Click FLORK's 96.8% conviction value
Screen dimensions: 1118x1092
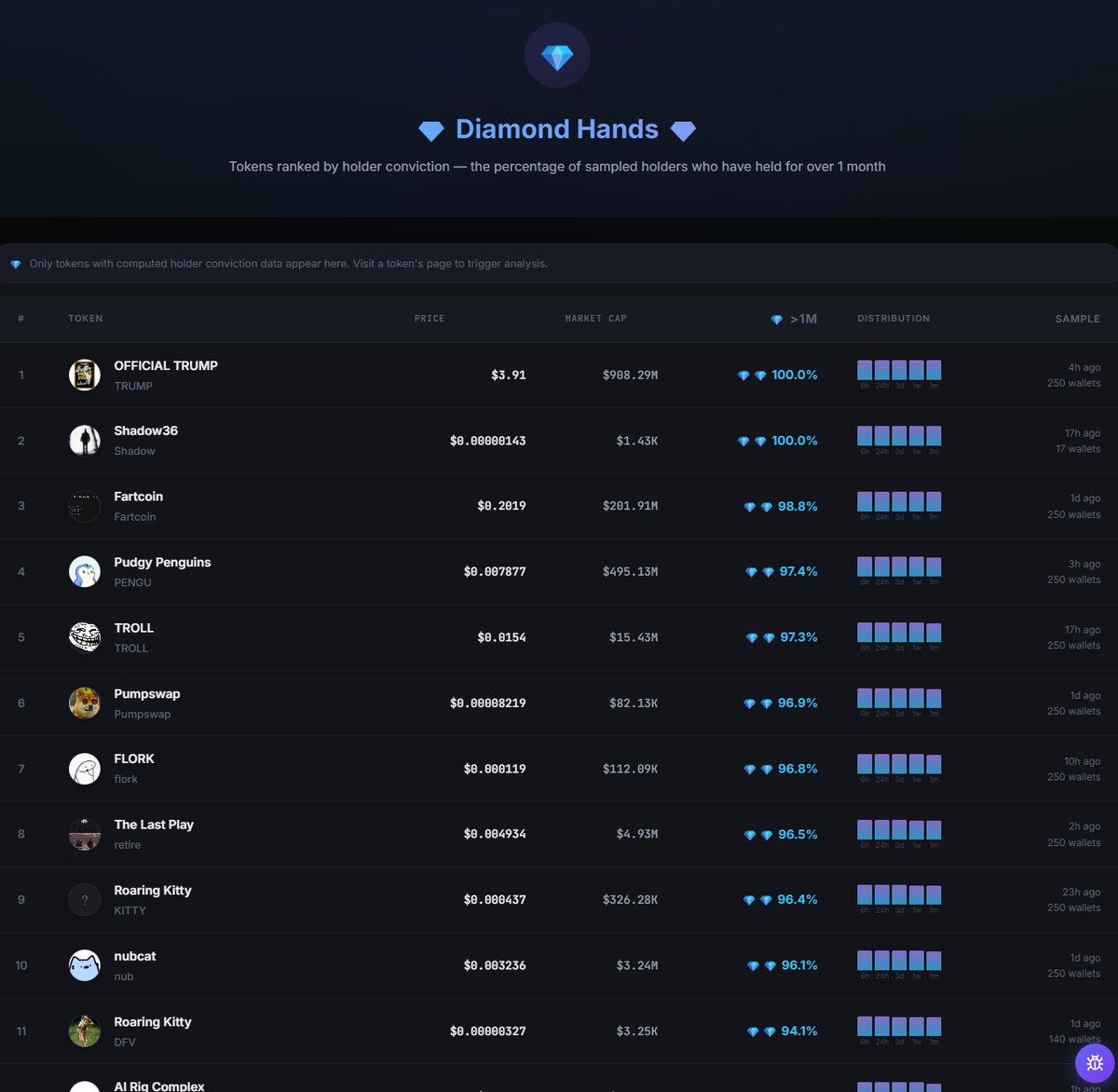coord(798,769)
